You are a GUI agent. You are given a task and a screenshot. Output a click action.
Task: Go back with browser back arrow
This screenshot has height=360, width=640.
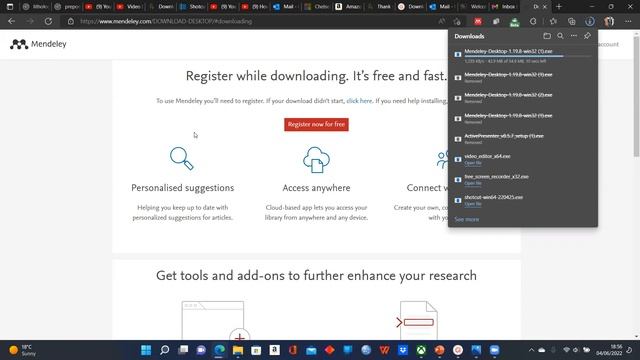(x=11, y=21)
